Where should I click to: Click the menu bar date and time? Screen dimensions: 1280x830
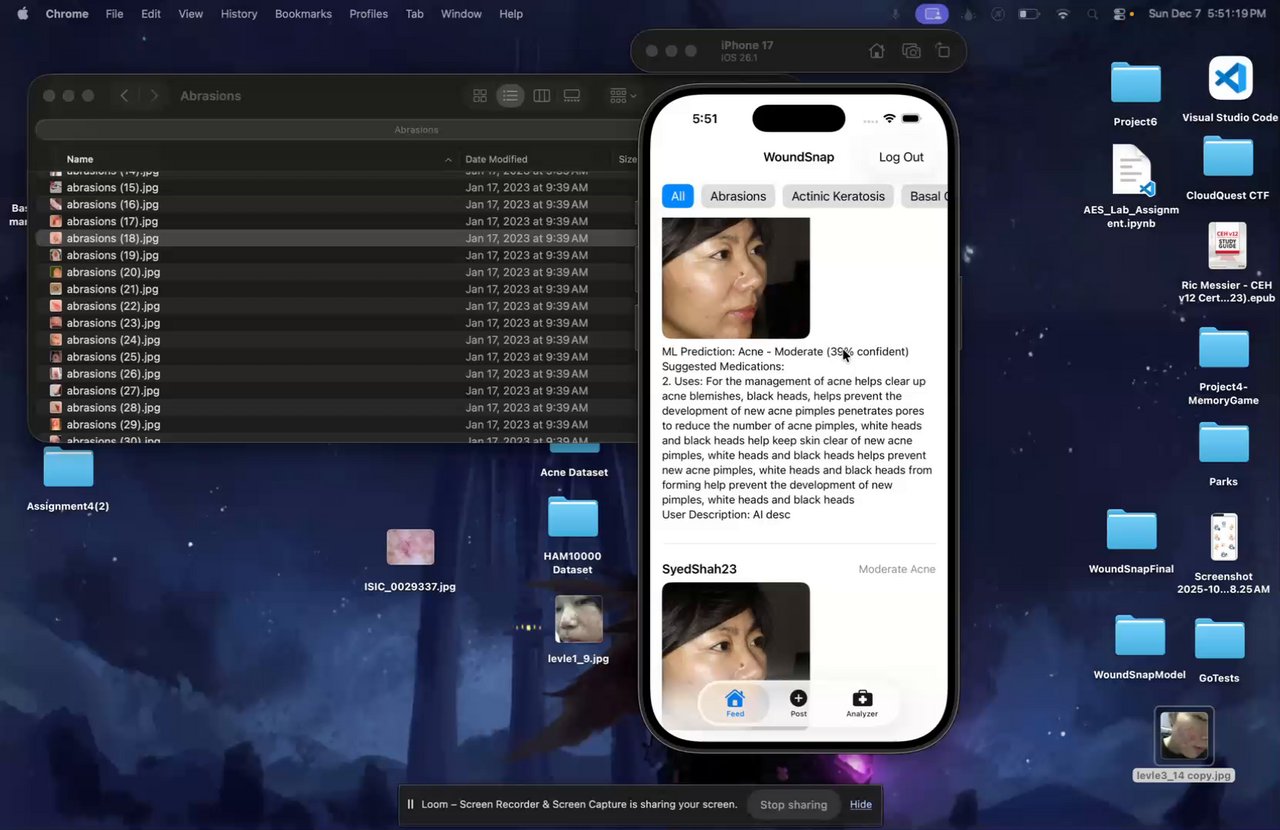point(1208,14)
